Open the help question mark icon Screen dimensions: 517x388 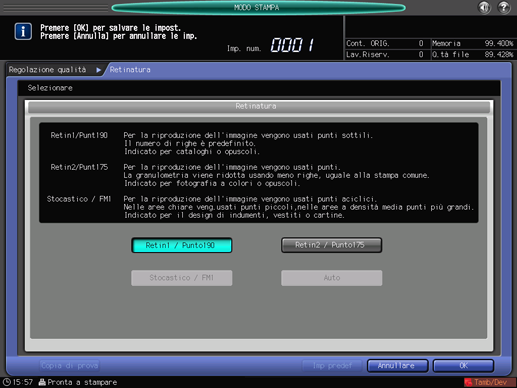tap(504, 7)
